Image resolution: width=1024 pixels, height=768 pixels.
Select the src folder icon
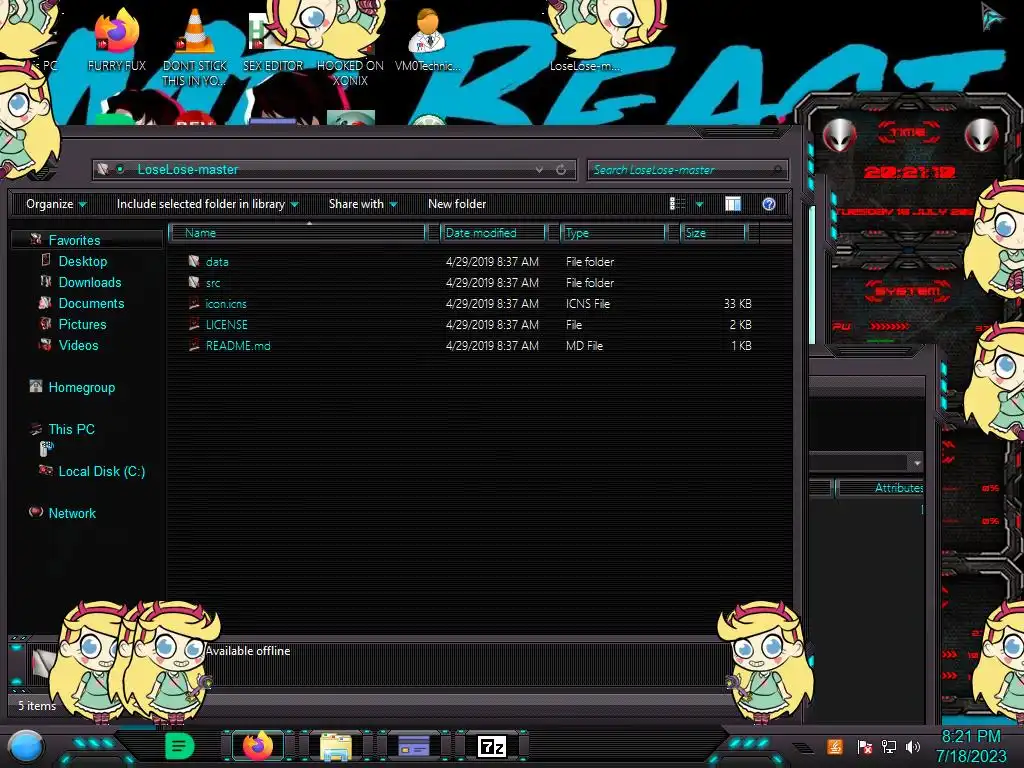pos(194,282)
